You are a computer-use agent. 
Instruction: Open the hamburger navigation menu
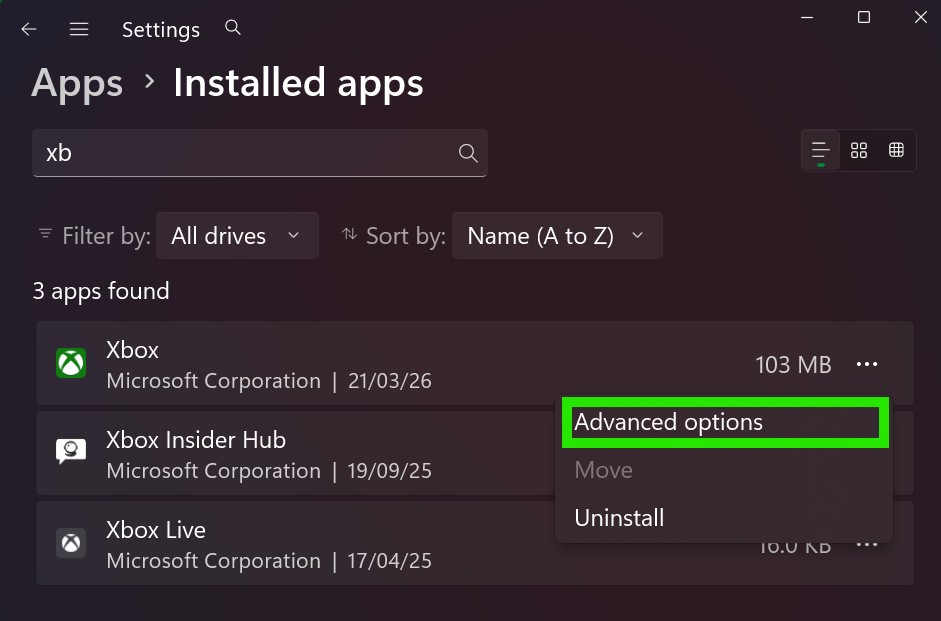(x=79, y=29)
